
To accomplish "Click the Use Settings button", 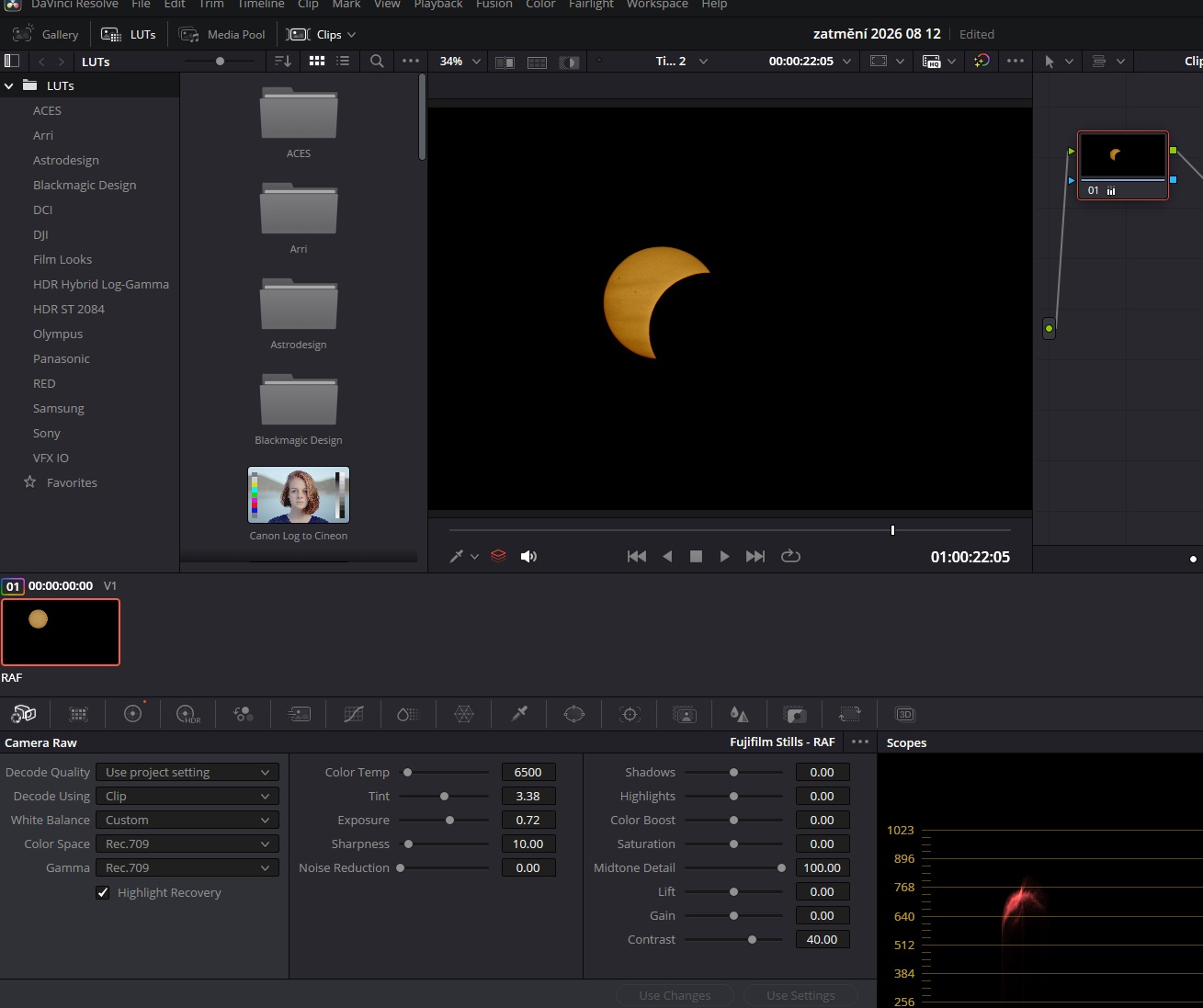I will coord(800,995).
